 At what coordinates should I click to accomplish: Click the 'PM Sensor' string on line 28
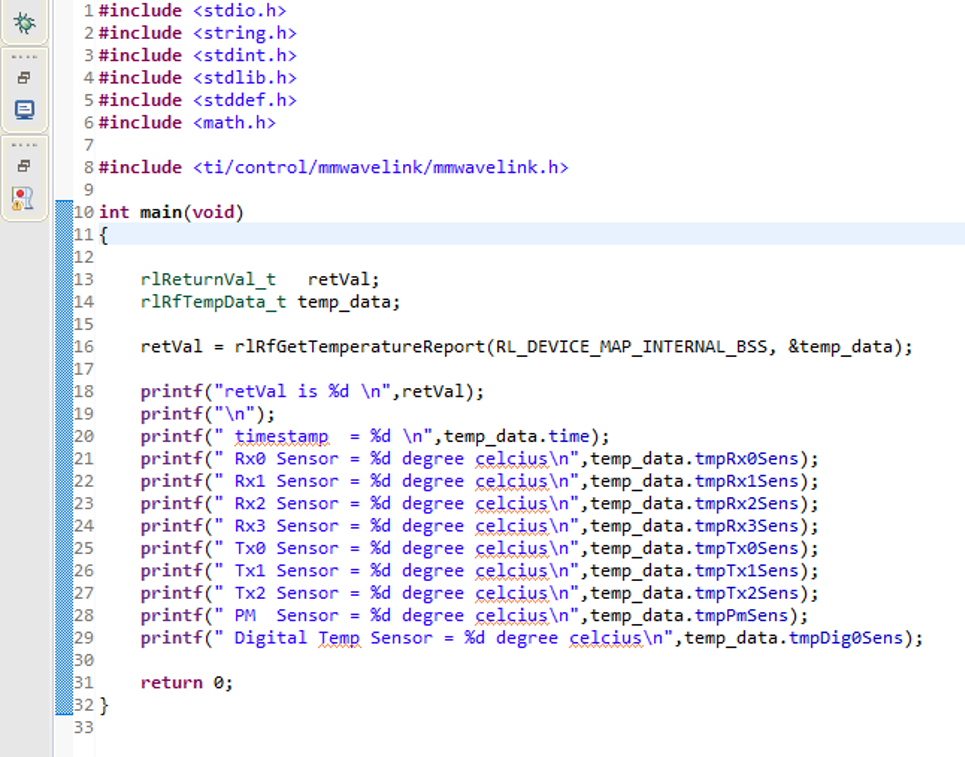[x=286, y=615]
